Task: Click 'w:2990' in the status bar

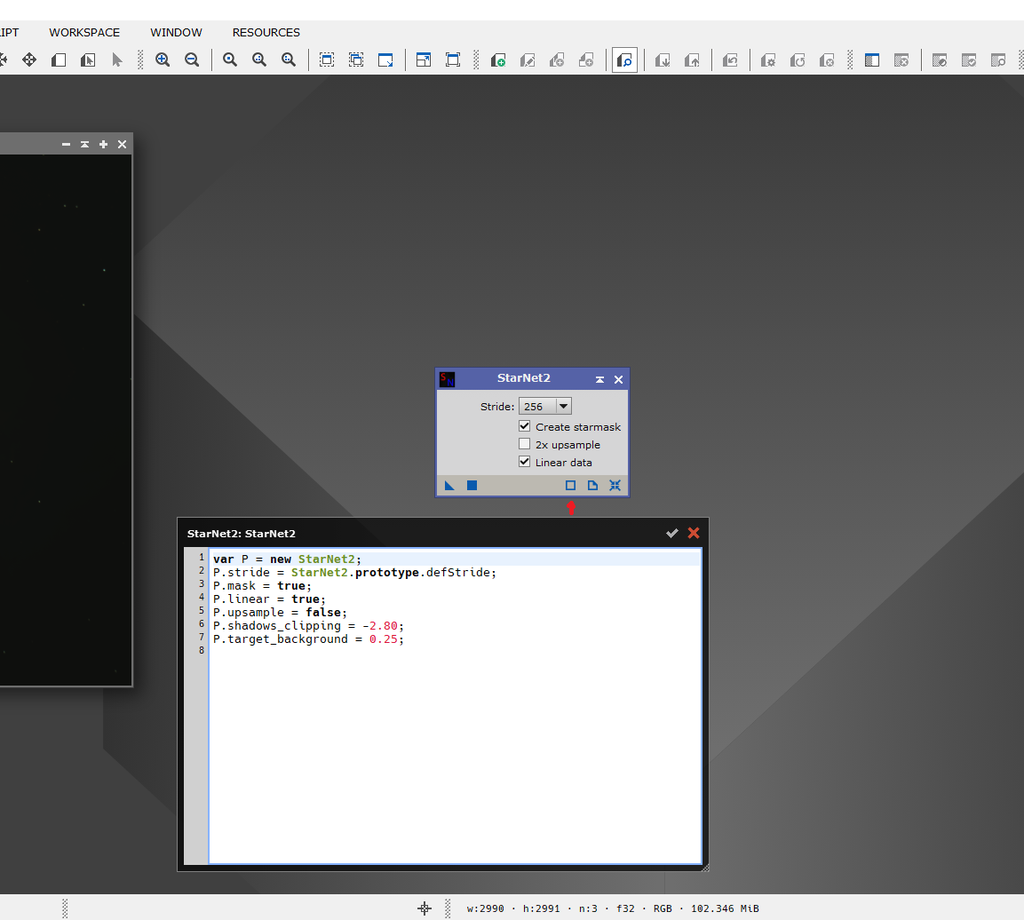Action: (485, 908)
